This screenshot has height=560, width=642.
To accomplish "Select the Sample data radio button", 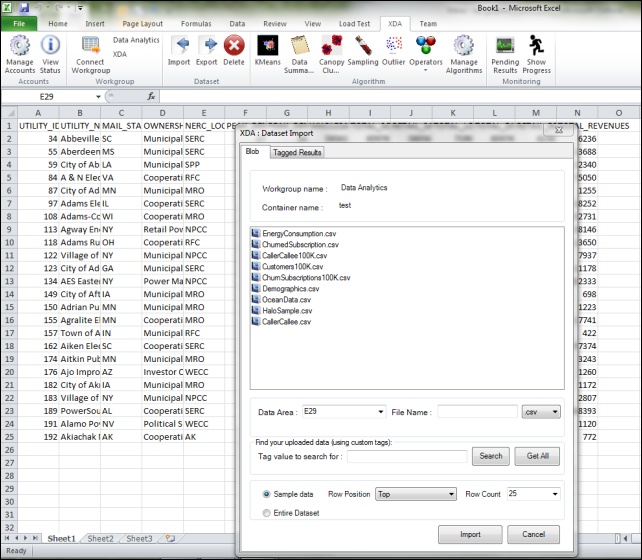I will tap(266, 494).
